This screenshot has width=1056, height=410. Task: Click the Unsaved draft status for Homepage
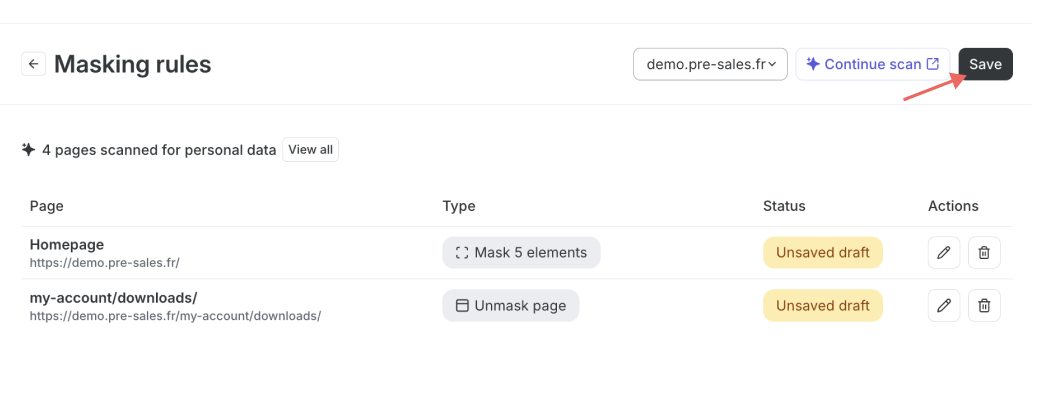click(822, 252)
